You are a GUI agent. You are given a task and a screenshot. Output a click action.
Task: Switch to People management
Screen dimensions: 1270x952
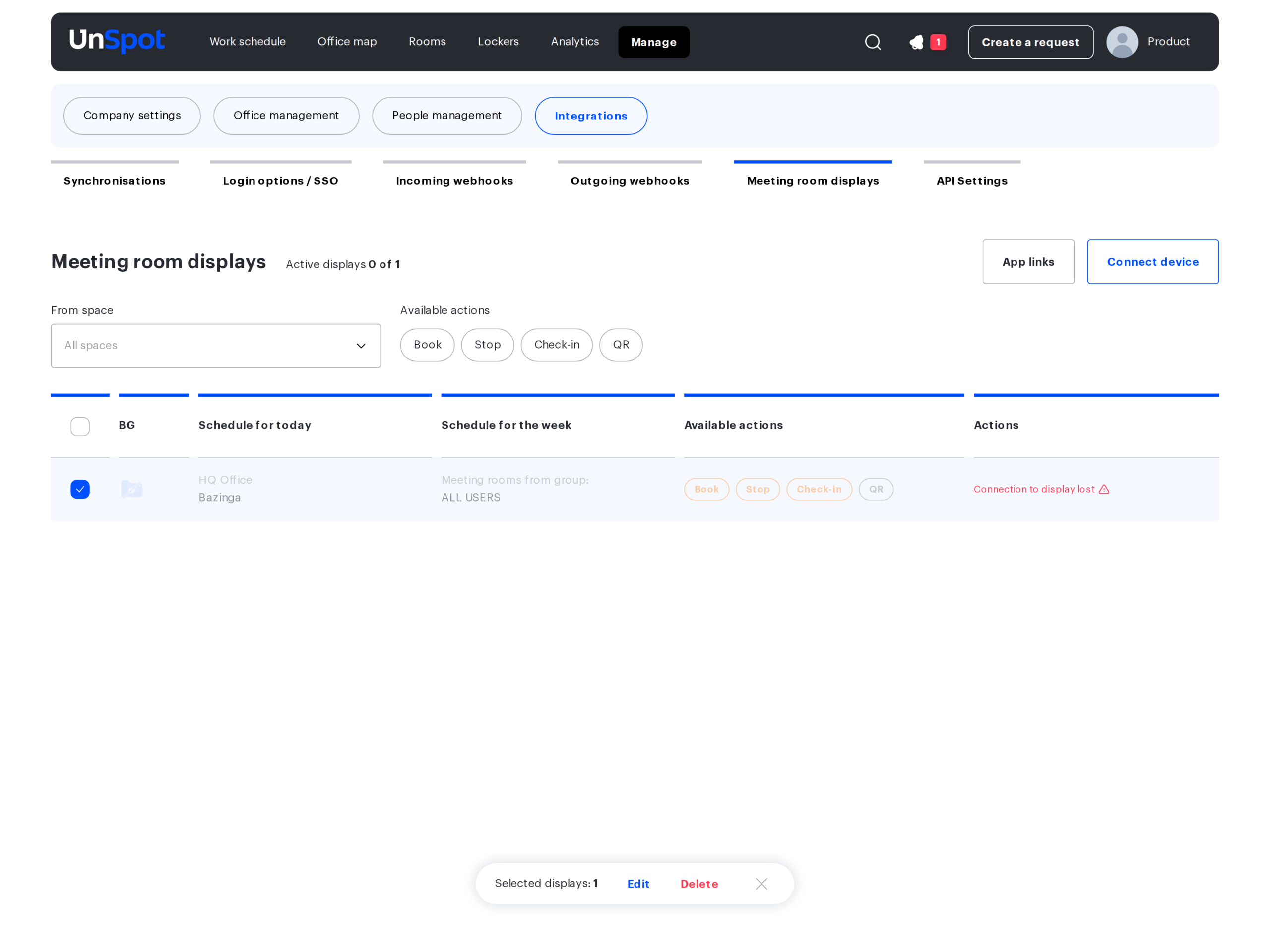(446, 116)
